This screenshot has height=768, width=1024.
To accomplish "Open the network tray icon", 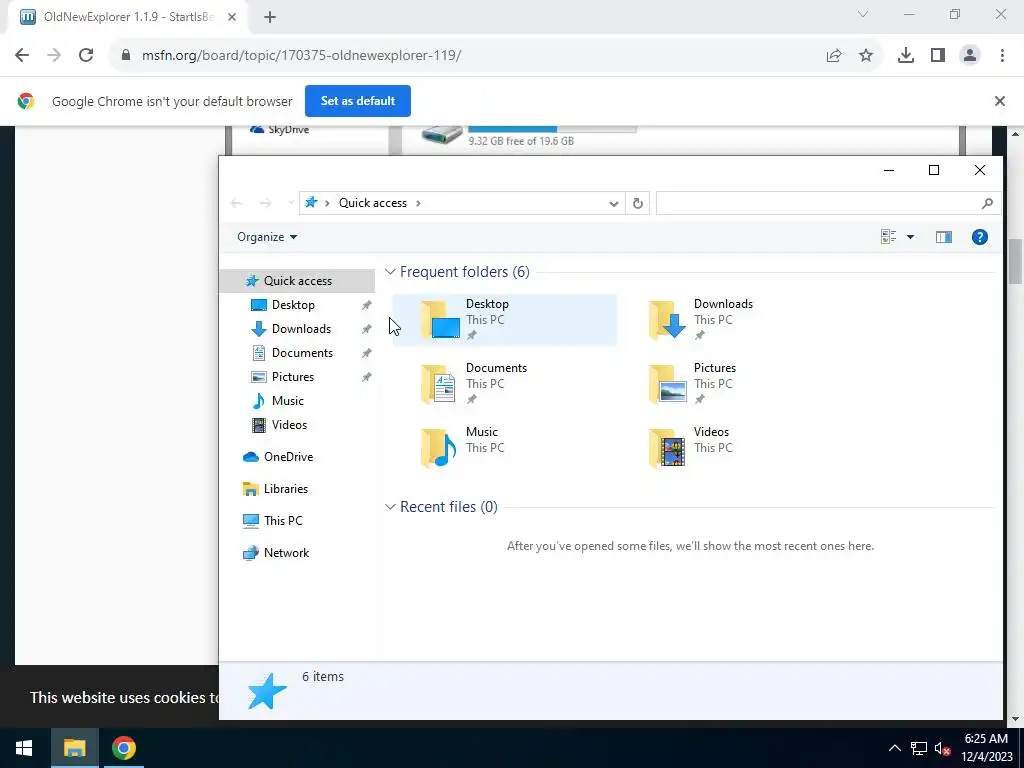I will [x=919, y=748].
